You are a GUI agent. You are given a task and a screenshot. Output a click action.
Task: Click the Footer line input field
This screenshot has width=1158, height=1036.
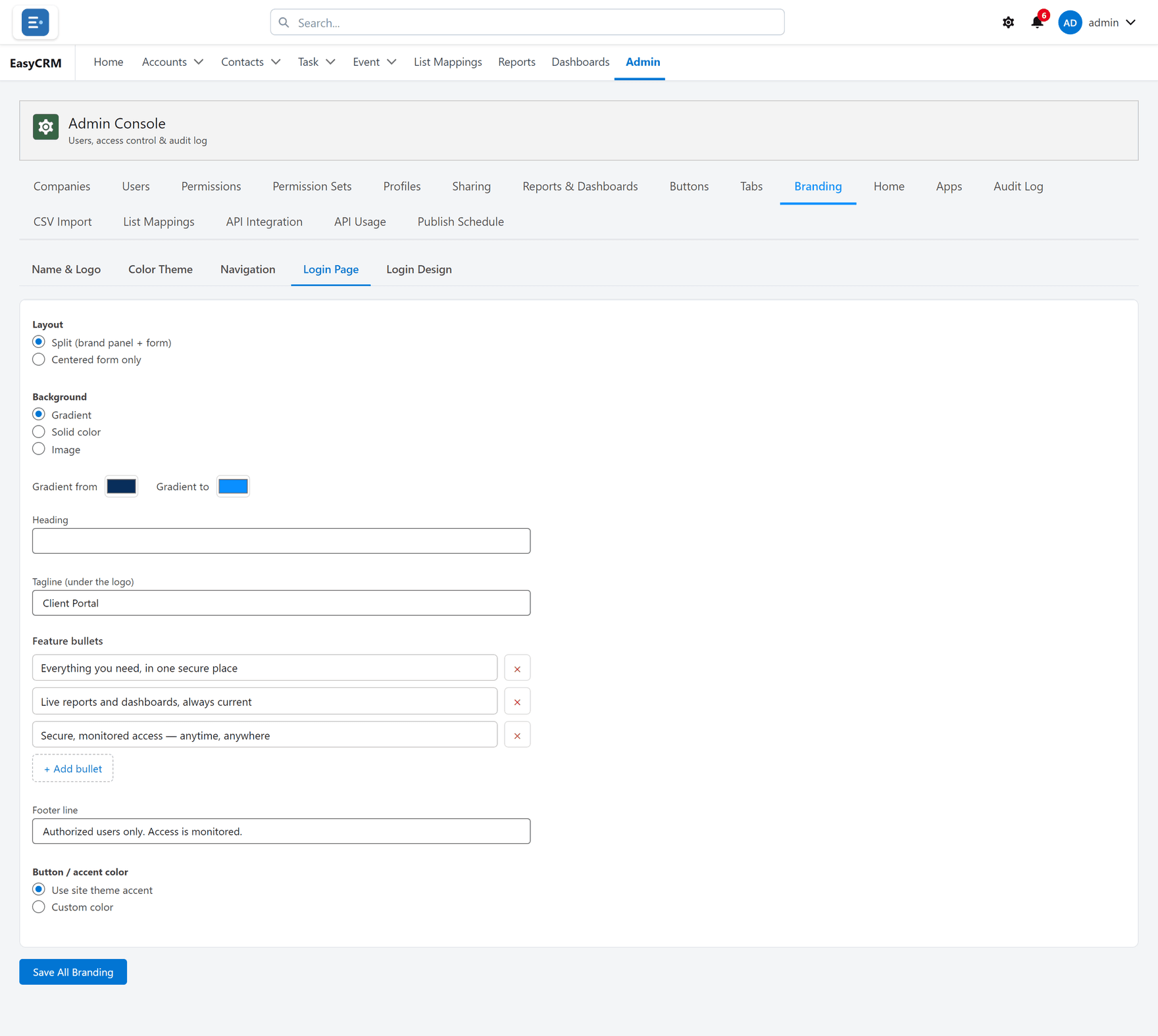tap(282, 831)
